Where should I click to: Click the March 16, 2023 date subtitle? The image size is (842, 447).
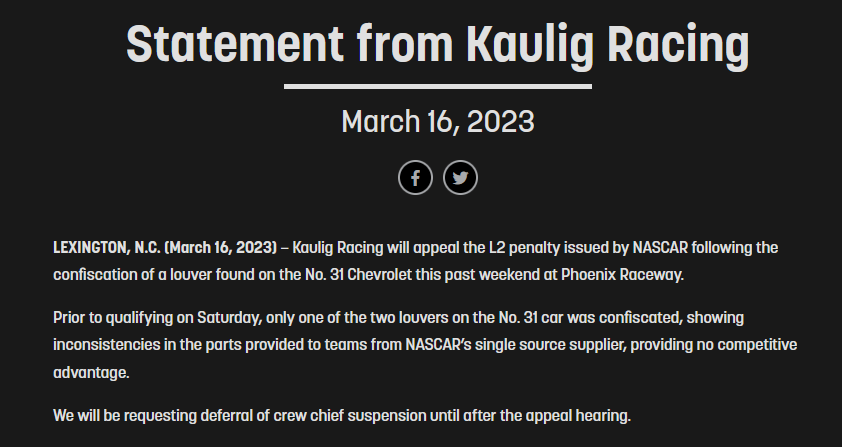pyautogui.click(x=437, y=122)
